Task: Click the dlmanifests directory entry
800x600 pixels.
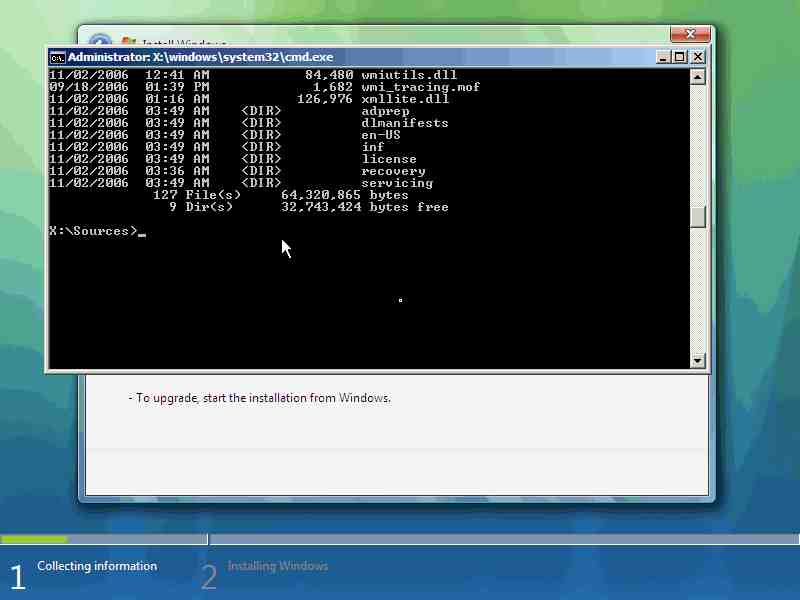Action: click(405, 123)
